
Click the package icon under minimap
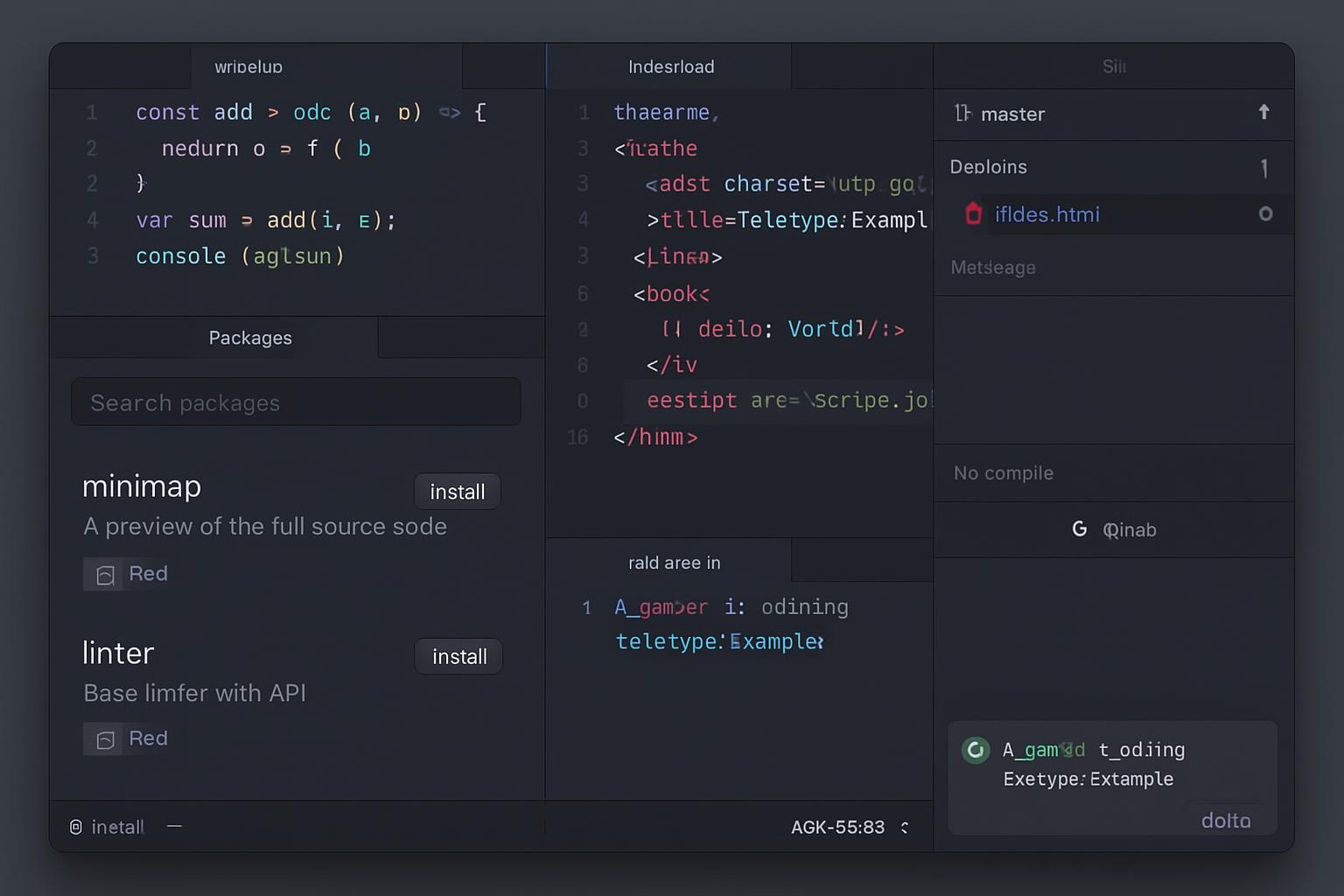106,575
